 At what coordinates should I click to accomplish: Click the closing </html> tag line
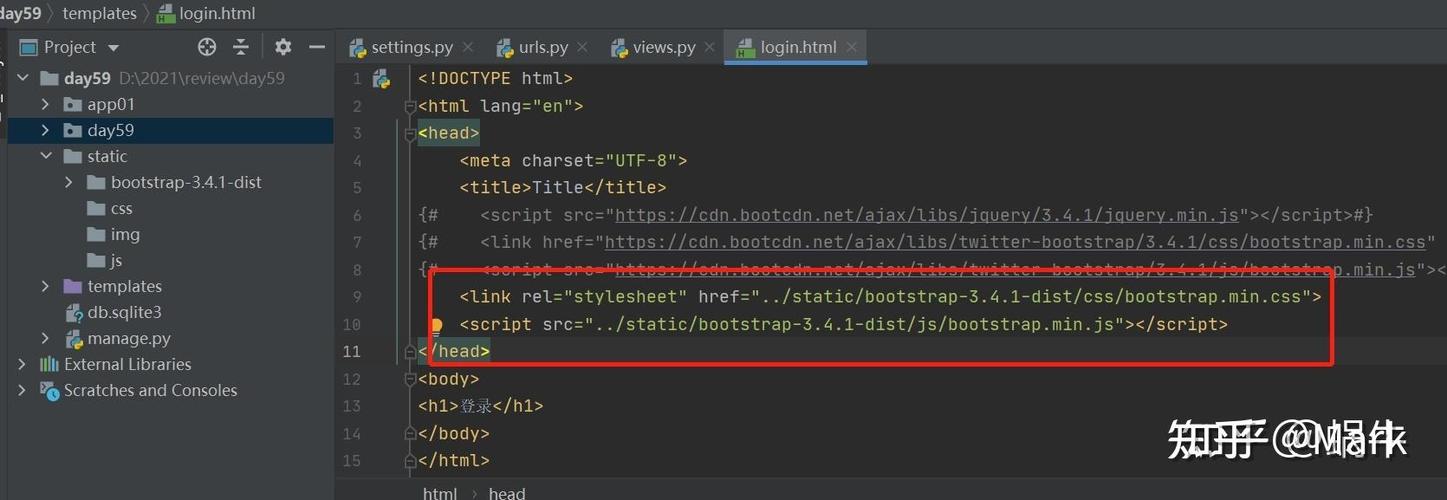coord(454,461)
